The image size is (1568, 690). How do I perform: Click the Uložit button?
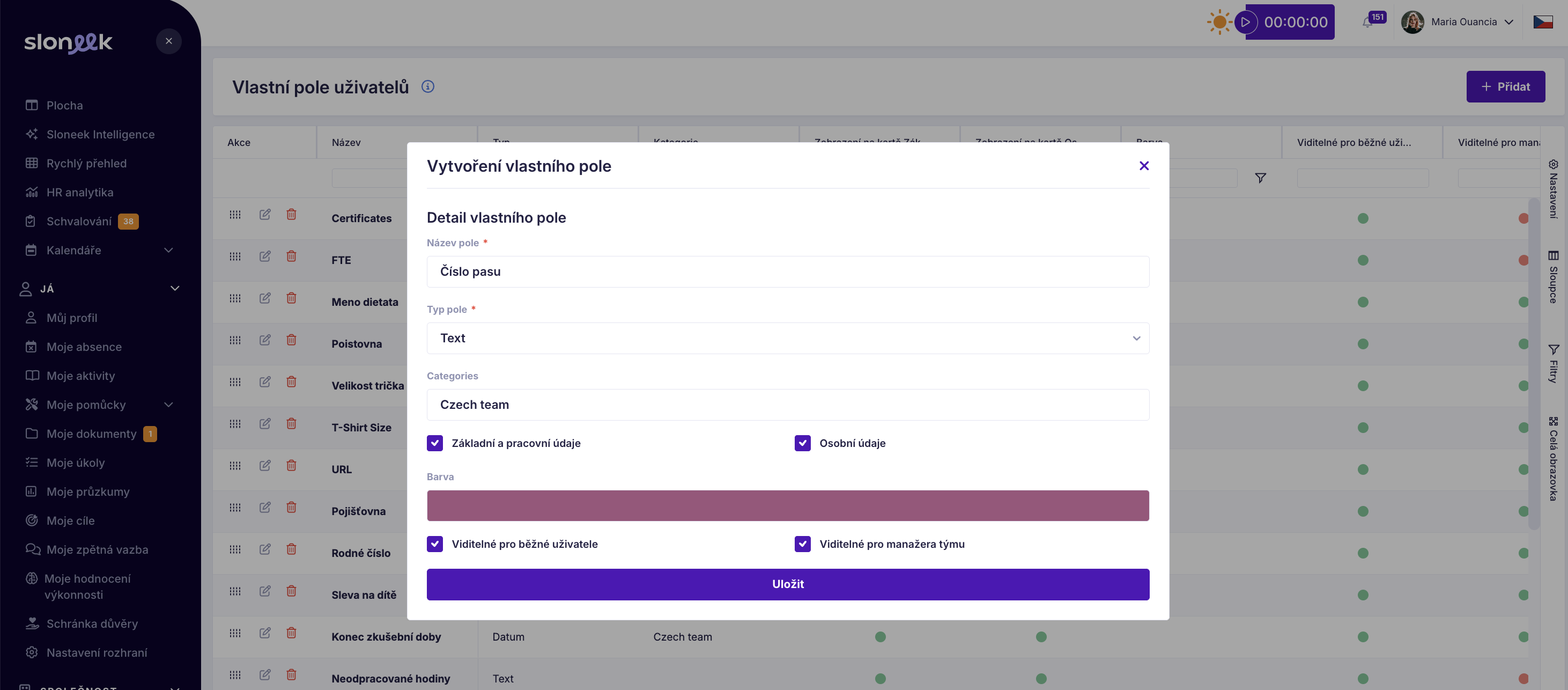click(x=788, y=584)
